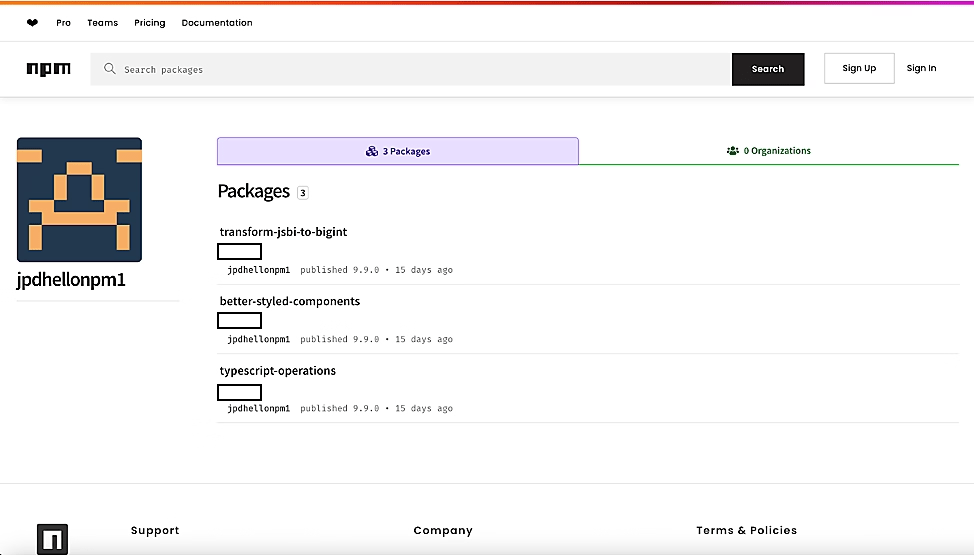Open the typescript-operations package
Image resolution: width=974 pixels, height=556 pixels.
[x=278, y=371]
